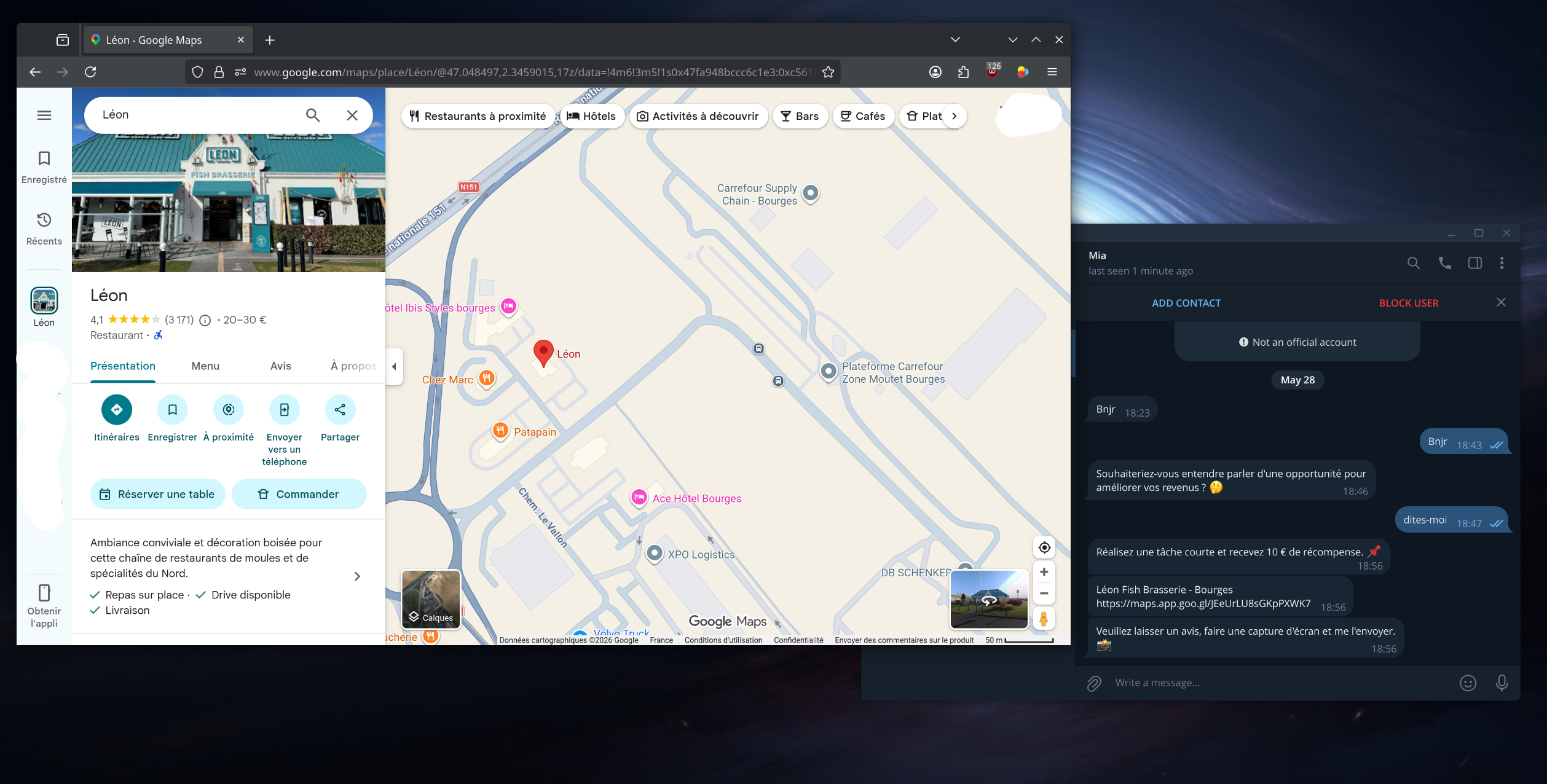Click Obtenir l'appli phone icon

[44, 593]
